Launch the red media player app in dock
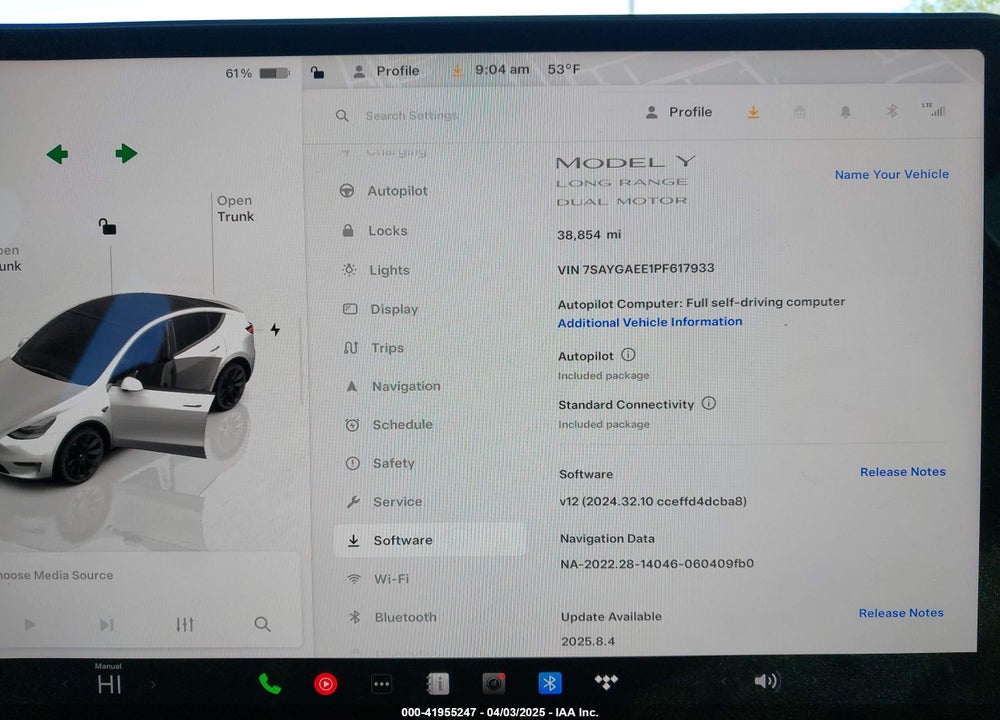Viewport: 1000px width, 720px height. (x=326, y=684)
